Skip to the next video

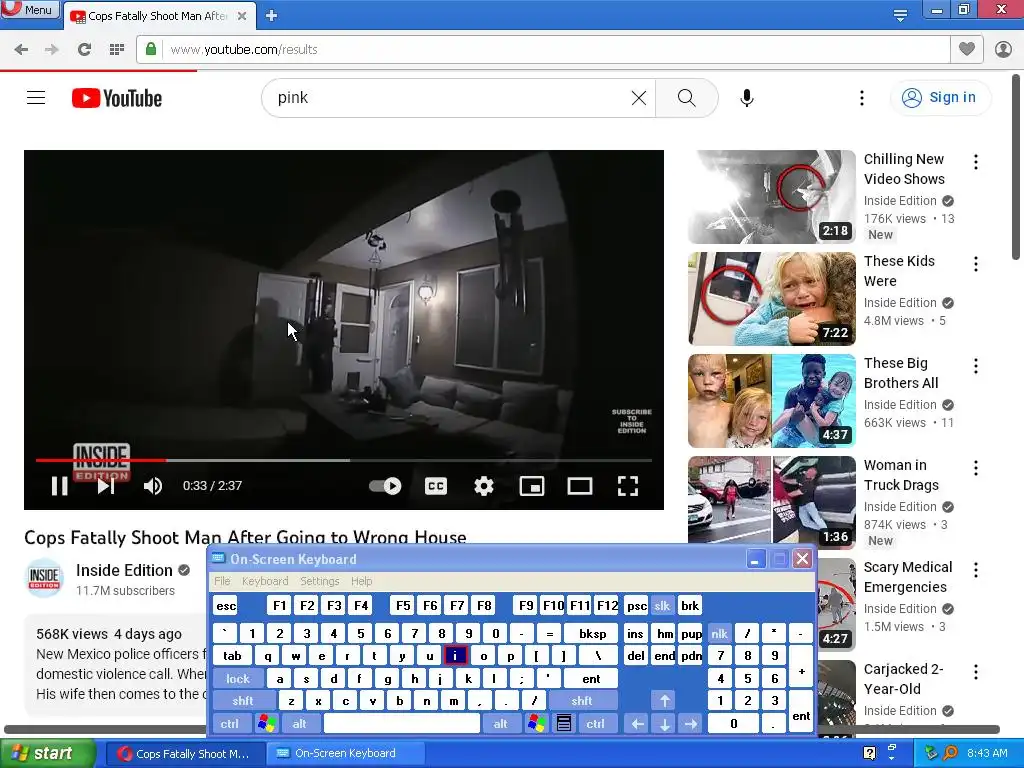point(106,486)
